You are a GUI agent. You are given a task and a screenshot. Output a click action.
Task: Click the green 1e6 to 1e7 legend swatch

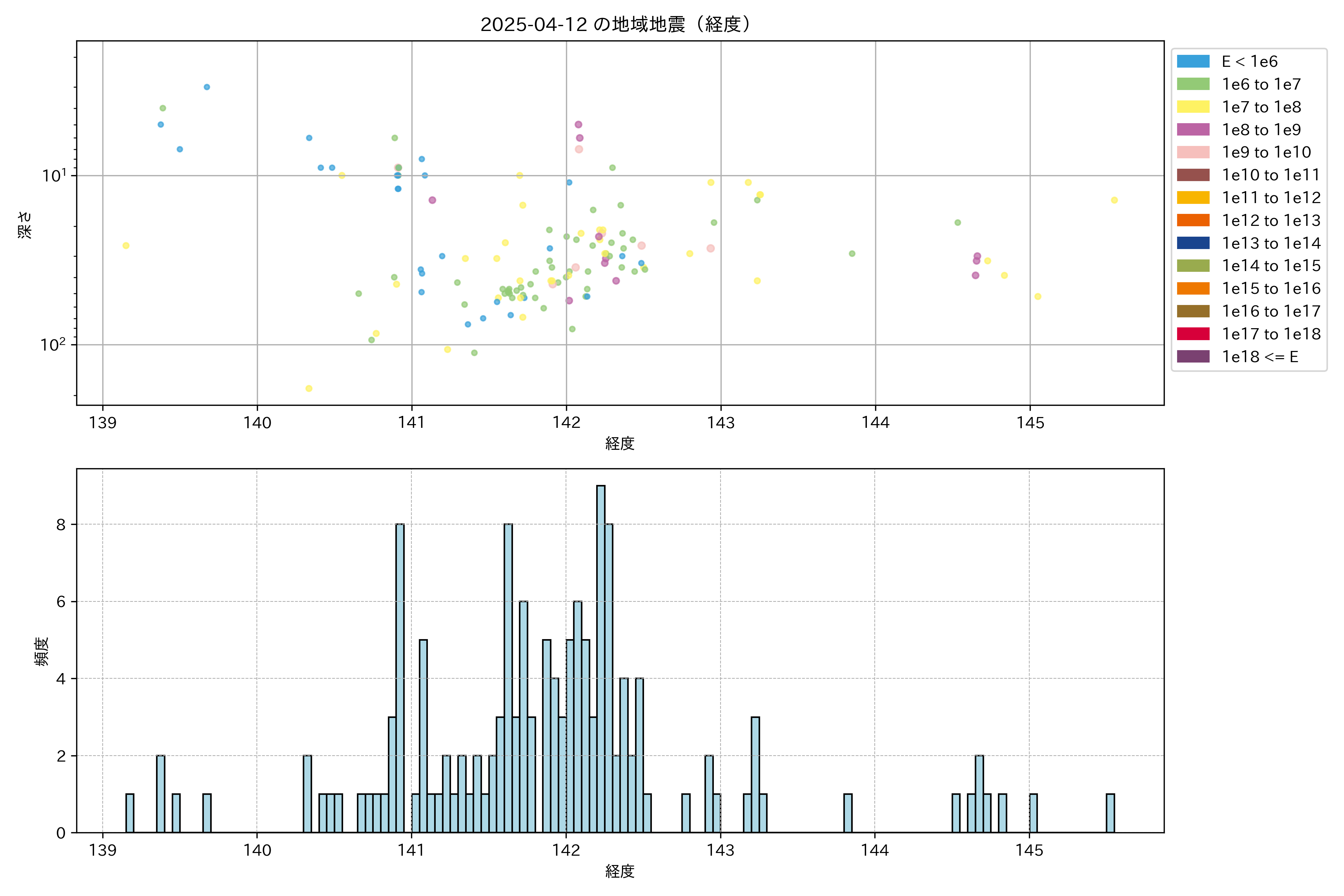tap(1193, 85)
